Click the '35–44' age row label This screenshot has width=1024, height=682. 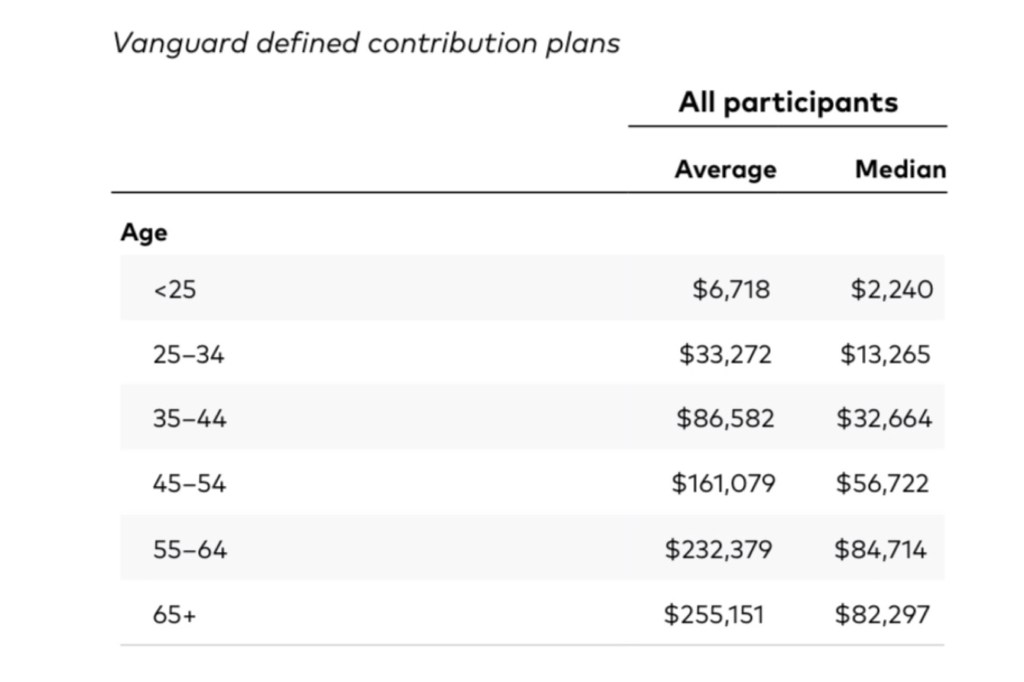pos(189,419)
